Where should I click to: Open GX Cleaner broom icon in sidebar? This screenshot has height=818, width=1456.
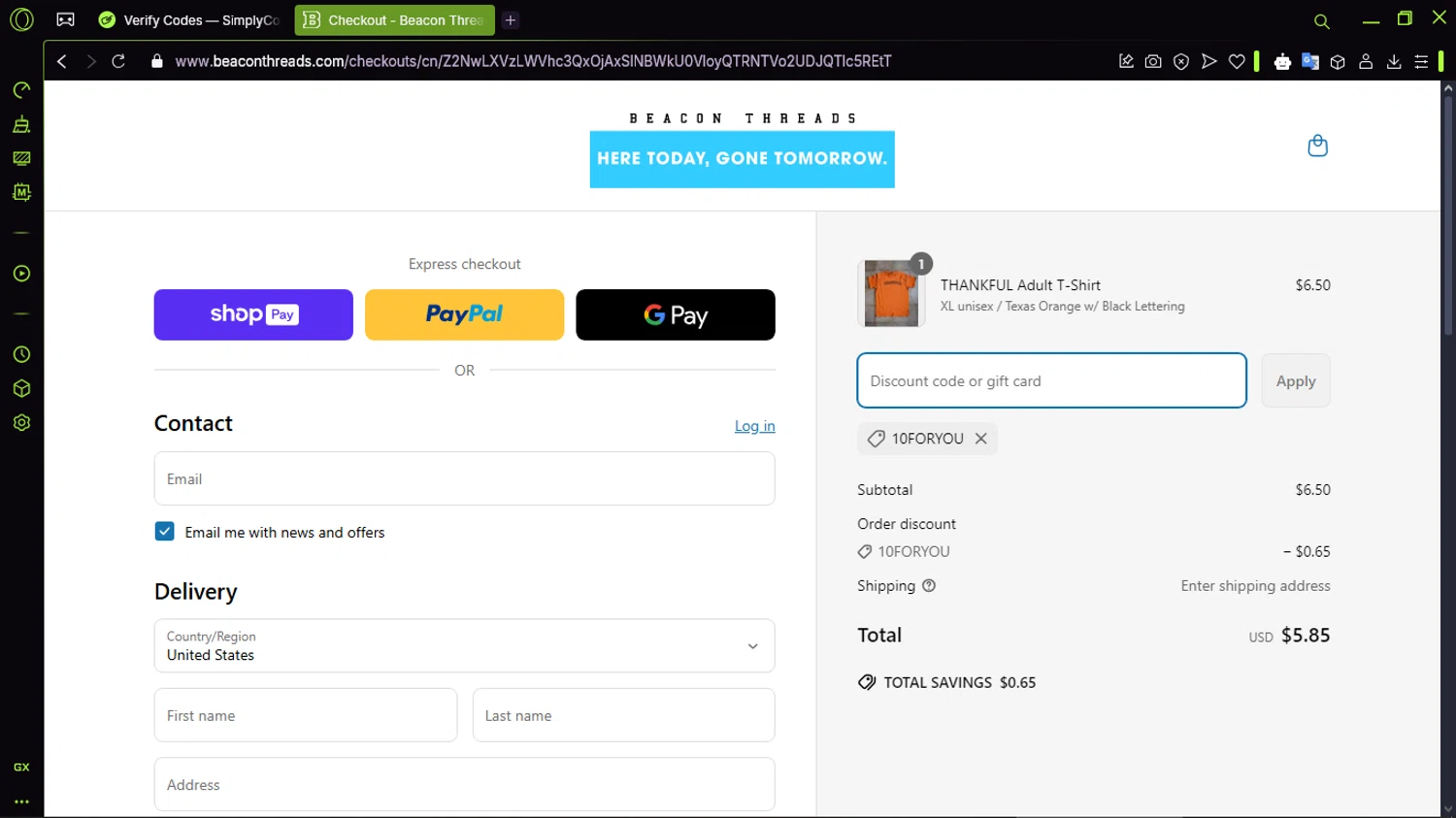(x=21, y=124)
